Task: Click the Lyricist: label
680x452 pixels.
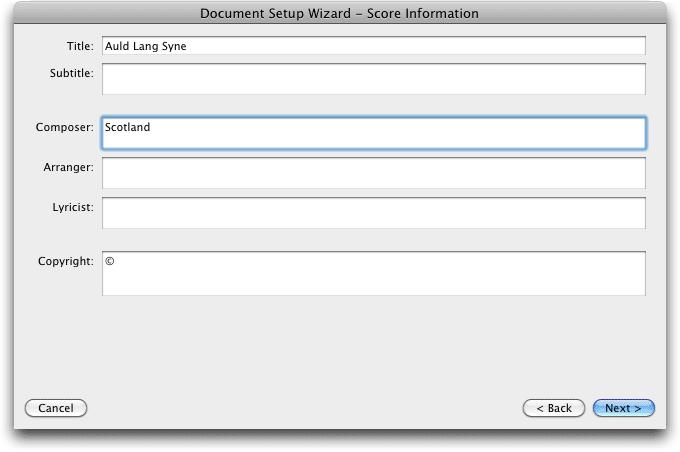Action: pyautogui.click(x=73, y=207)
